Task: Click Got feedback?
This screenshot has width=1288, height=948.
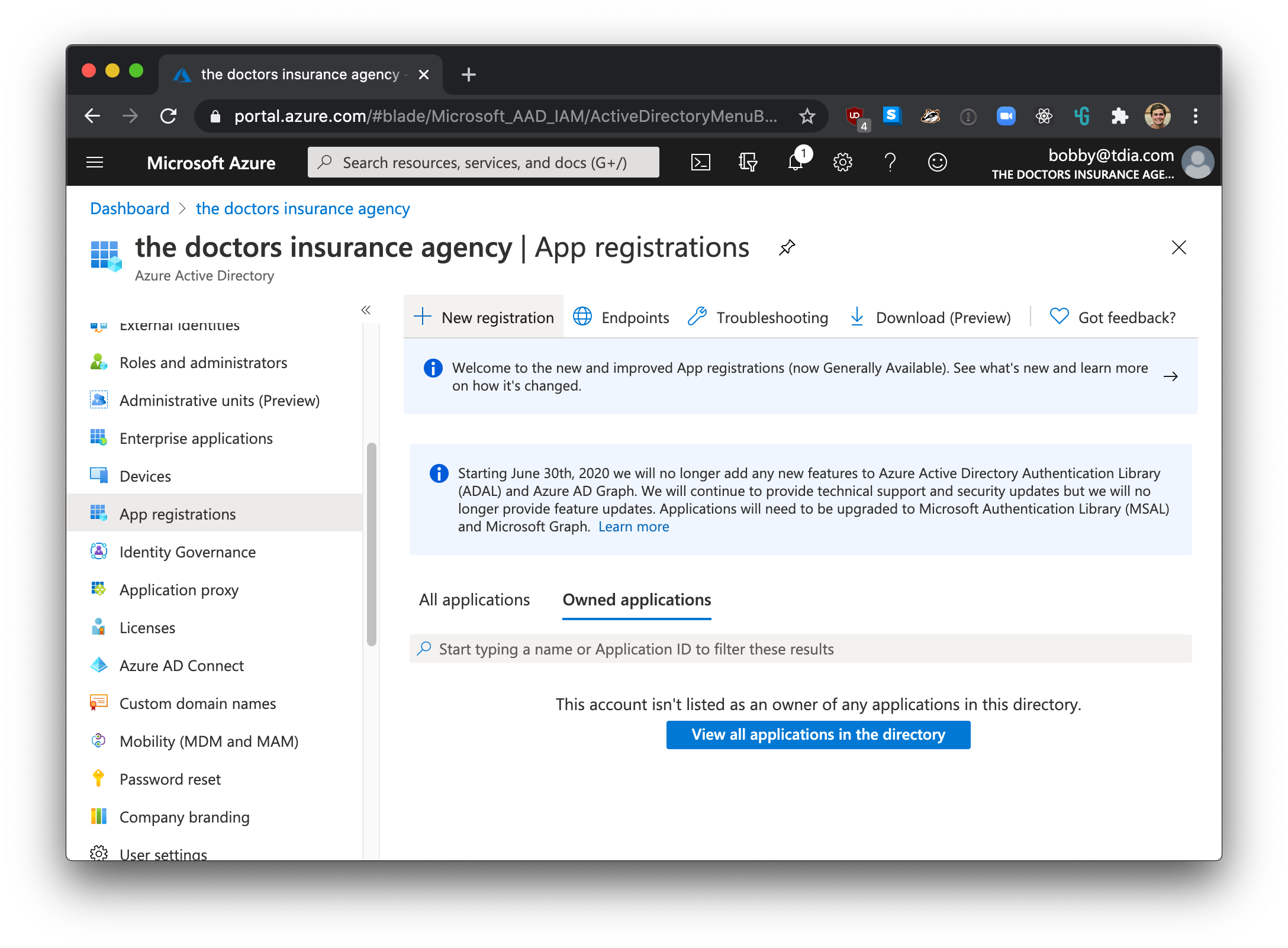Action: tap(1112, 317)
